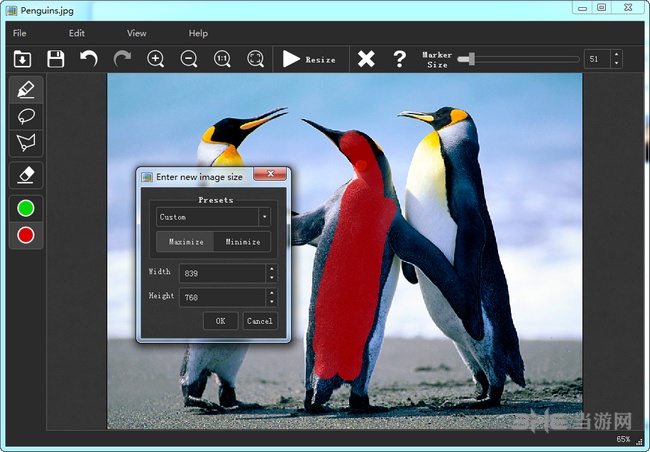
Task: Select the Eraser tool
Action: [26, 175]
